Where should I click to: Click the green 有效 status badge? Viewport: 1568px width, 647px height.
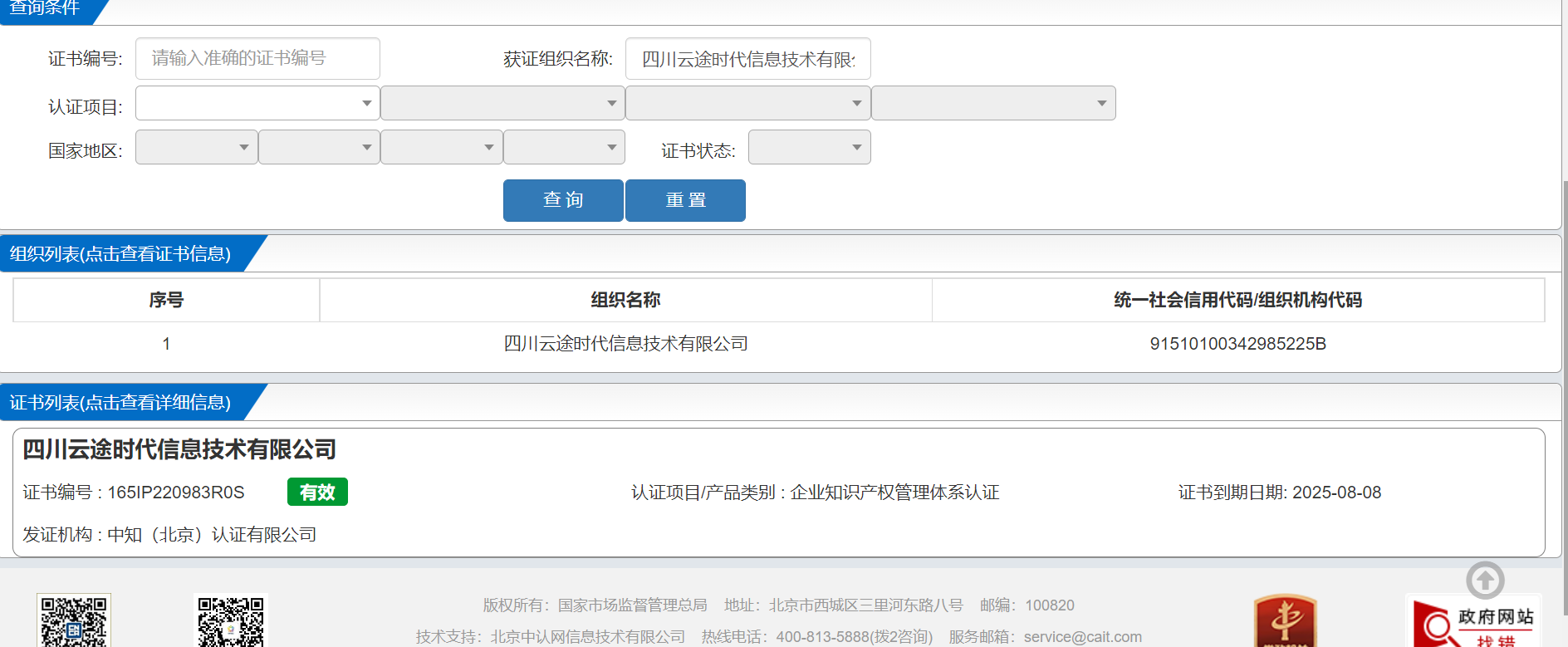coord(317,492)
